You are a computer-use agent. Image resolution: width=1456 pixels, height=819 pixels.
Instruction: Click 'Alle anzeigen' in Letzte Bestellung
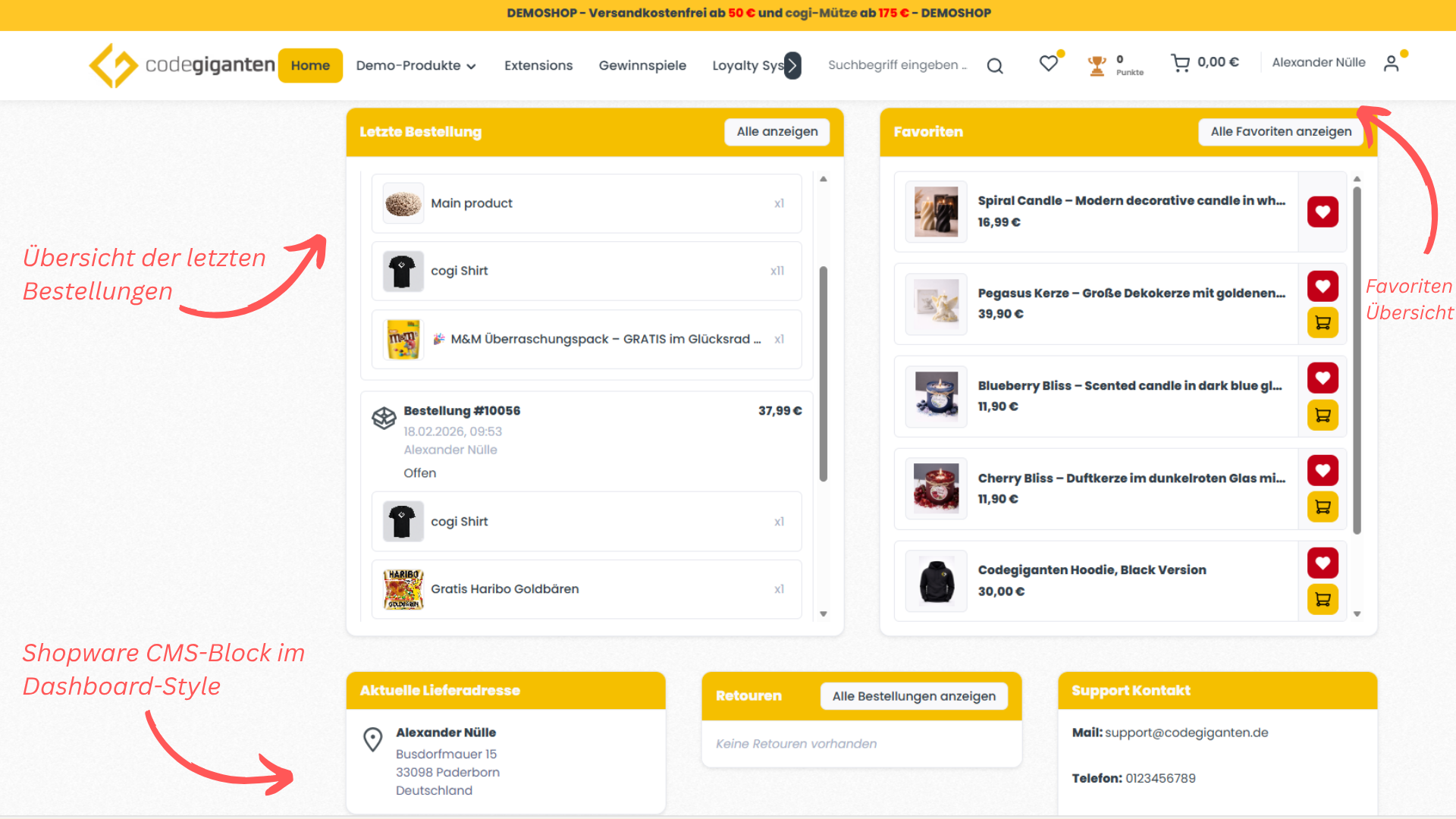777,131
